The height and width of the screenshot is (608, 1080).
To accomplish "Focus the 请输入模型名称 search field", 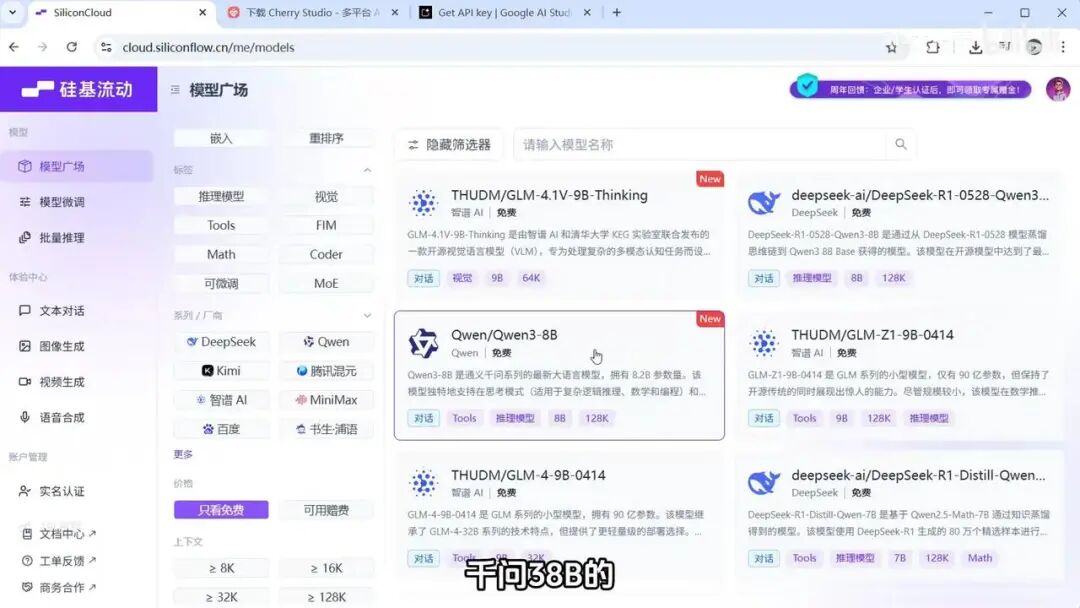I will coord(700,145).
